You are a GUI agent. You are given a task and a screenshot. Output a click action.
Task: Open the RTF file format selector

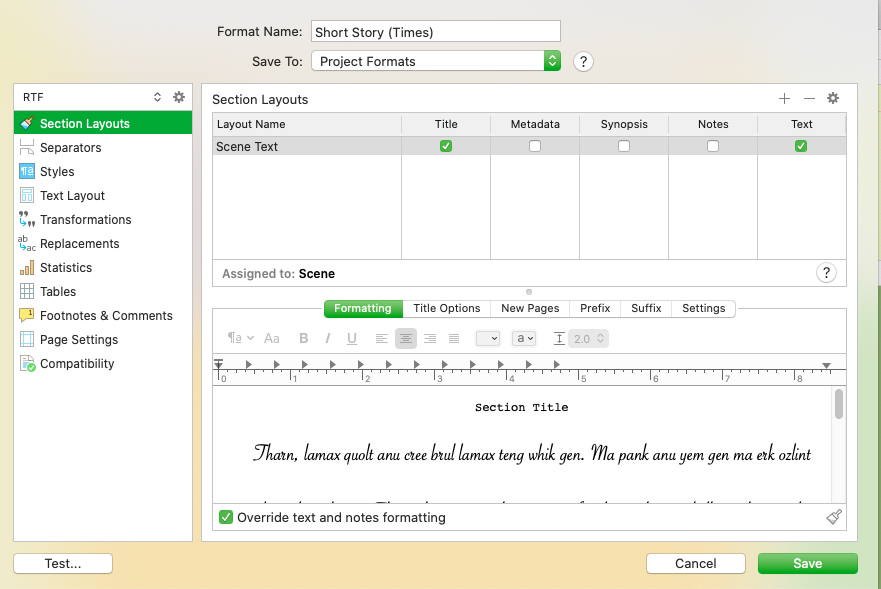pyautogui.click(x=92, y=97)
